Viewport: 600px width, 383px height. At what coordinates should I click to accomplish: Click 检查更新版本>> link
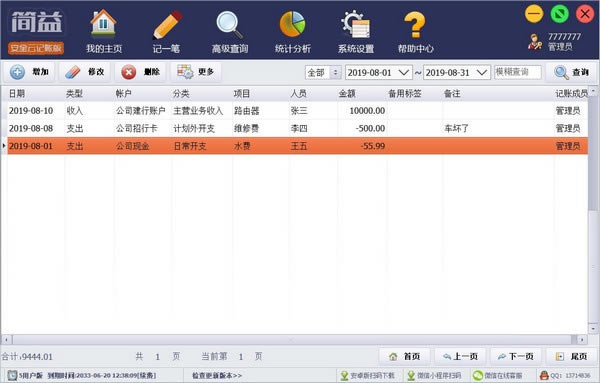217,376
